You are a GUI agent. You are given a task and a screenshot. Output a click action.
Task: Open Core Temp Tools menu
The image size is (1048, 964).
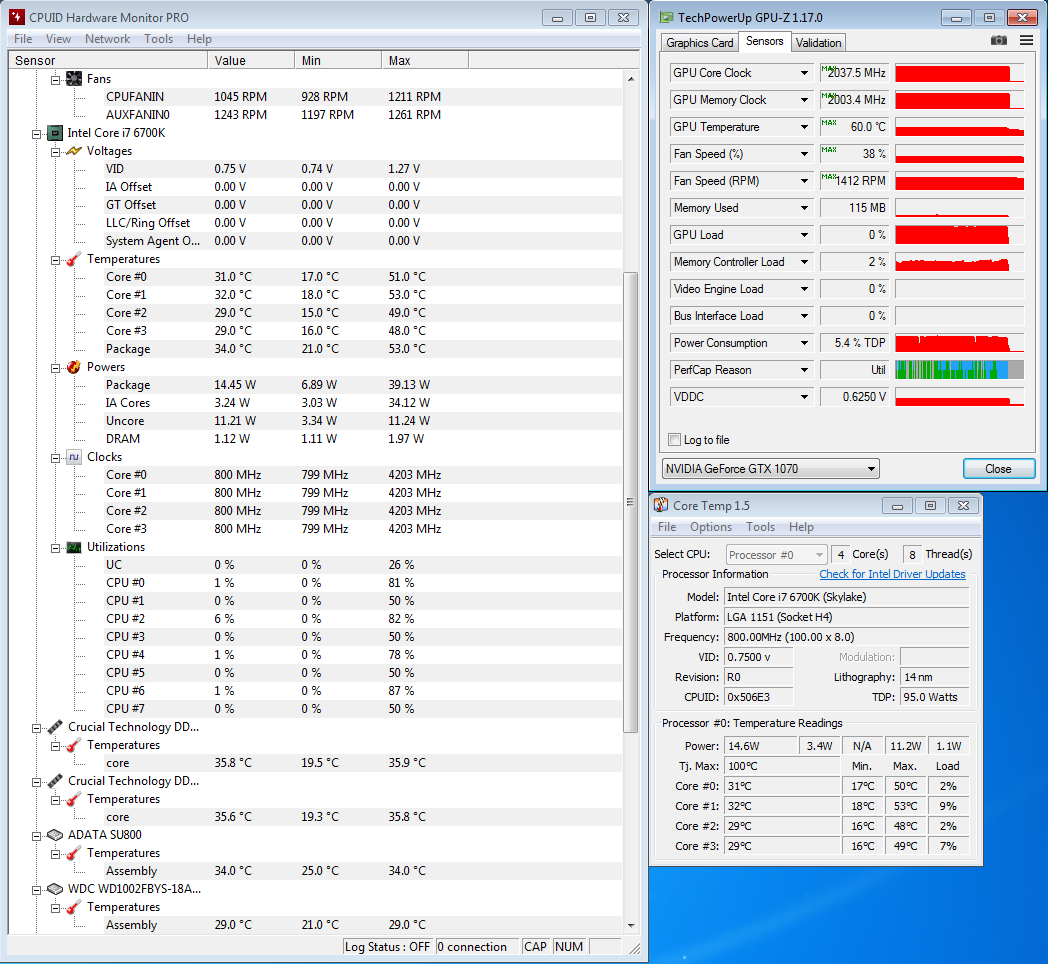[761, 527]
